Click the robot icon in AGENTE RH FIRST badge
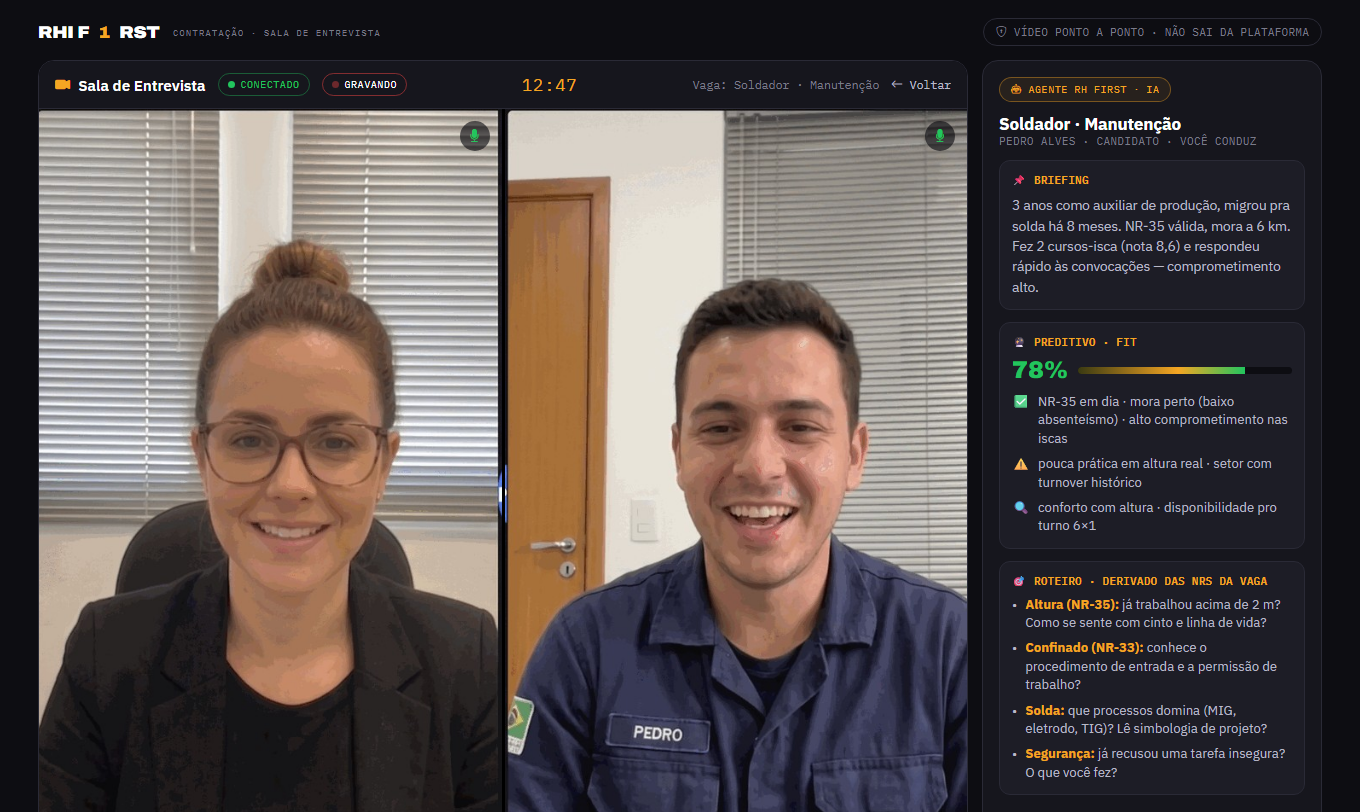Image resolution: width=1360 pixels, height=812 pixels. click(1017, 90)
